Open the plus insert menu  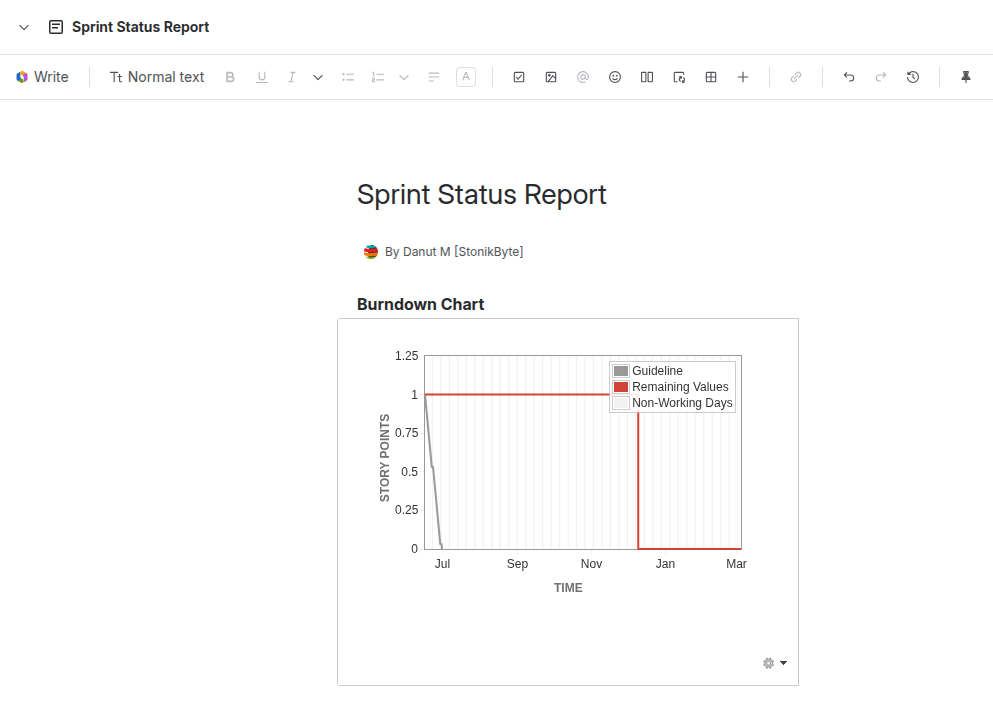point(743,77)
